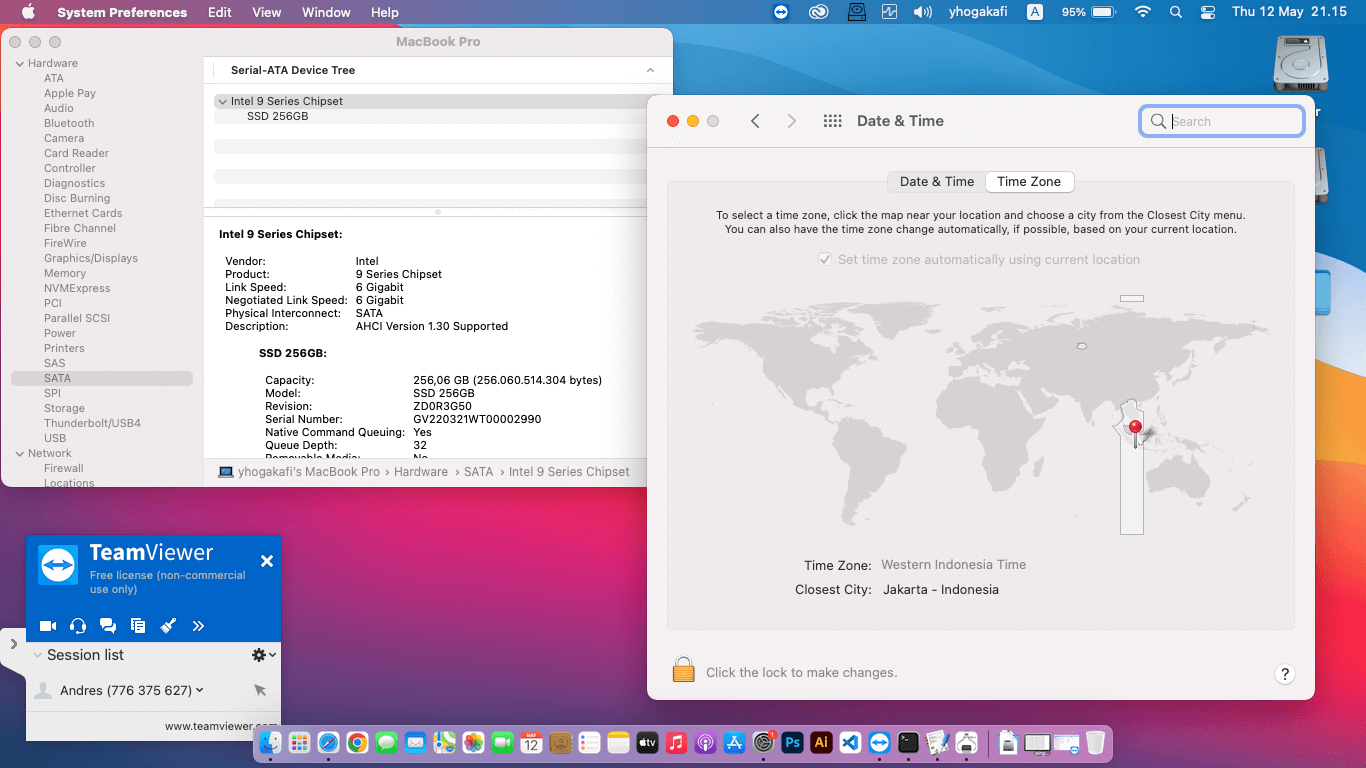1366x768 pixels.
Task: Click the red pin on the time zone map
Action: click(1135, 428)
